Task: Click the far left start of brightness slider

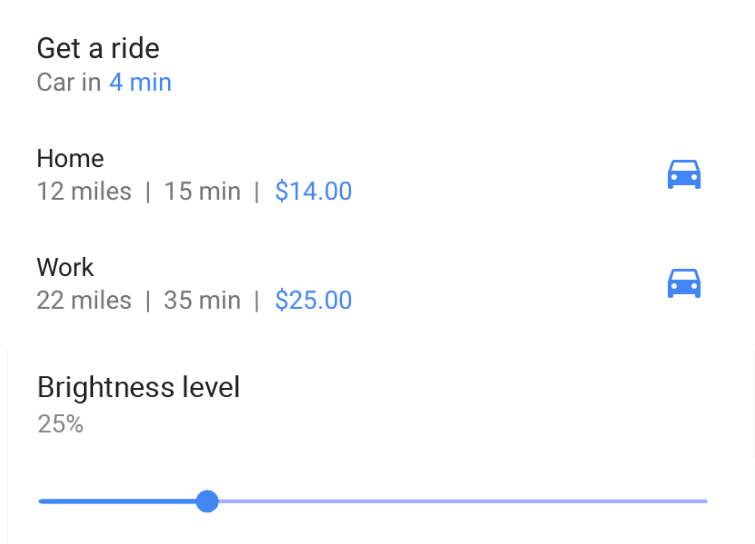Action: [41, 501]
